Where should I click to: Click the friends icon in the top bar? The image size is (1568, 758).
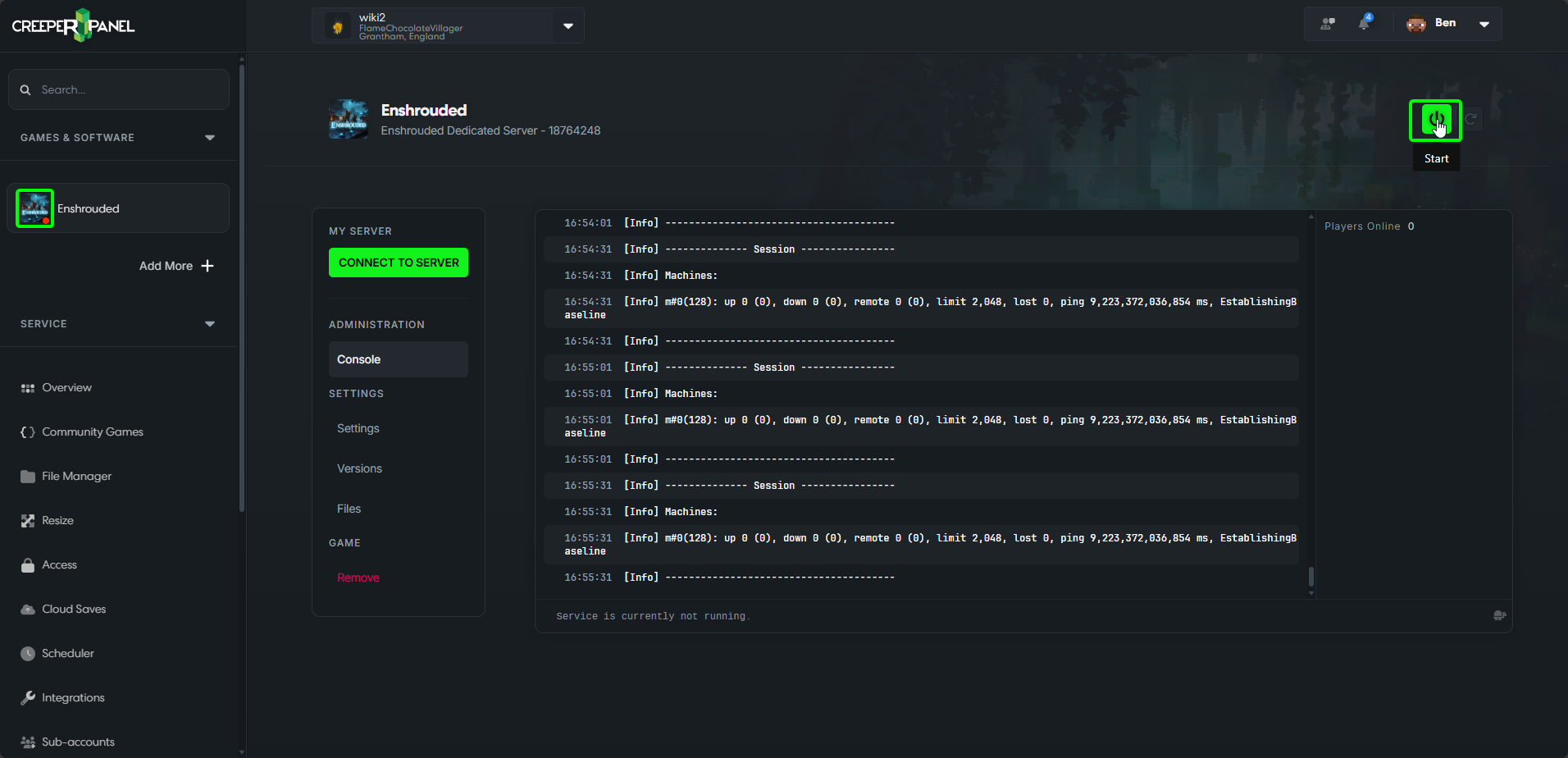pyautogui.click(x=1328, y=24)
